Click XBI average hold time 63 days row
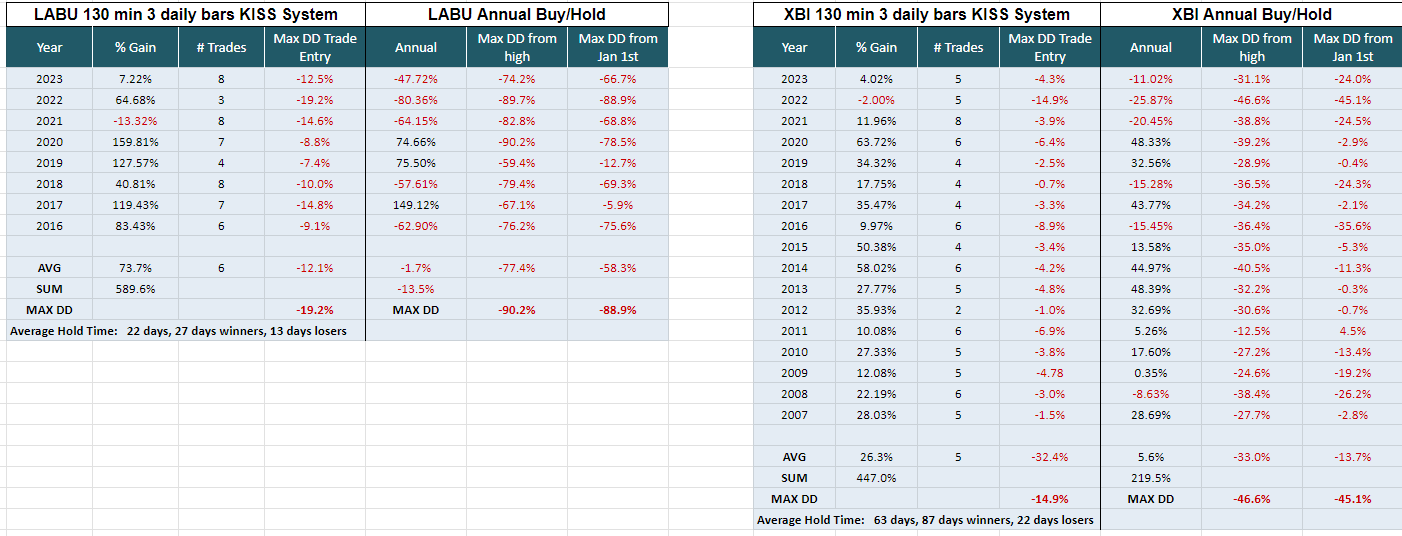 point(925,520)
